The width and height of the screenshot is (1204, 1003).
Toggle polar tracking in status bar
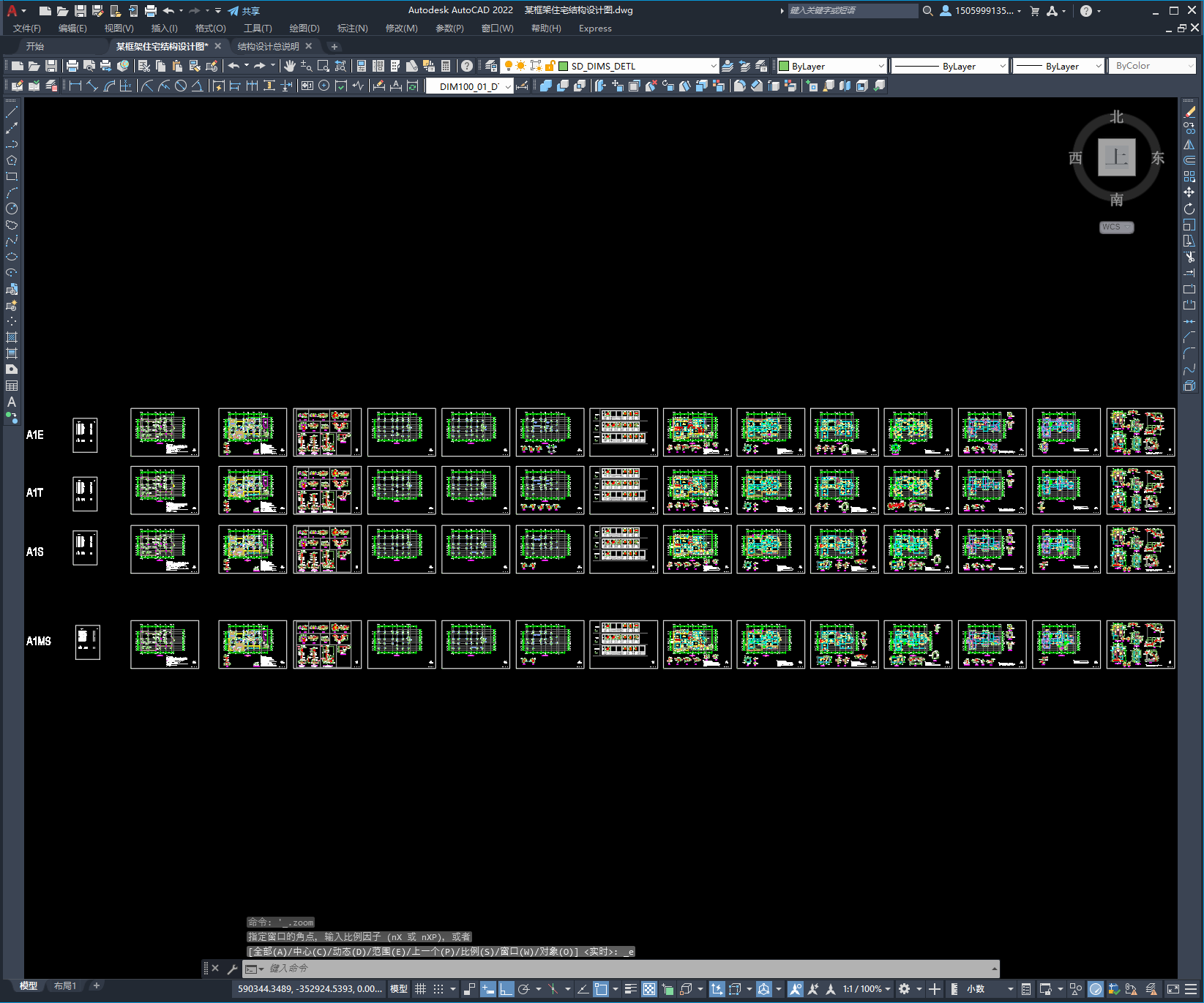[x=524, y=989]
